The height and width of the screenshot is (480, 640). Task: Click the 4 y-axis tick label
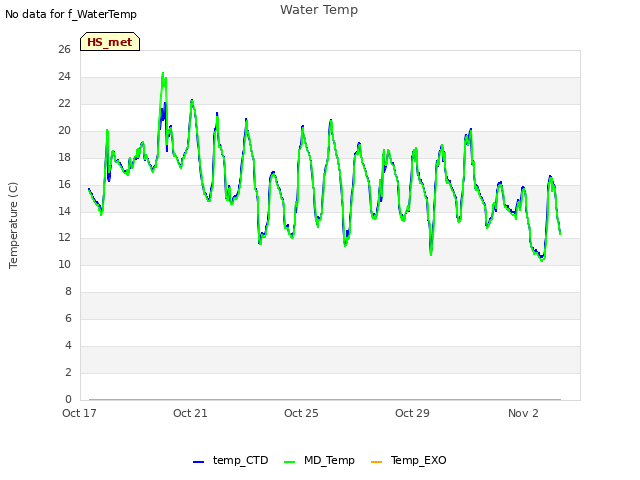68,345
